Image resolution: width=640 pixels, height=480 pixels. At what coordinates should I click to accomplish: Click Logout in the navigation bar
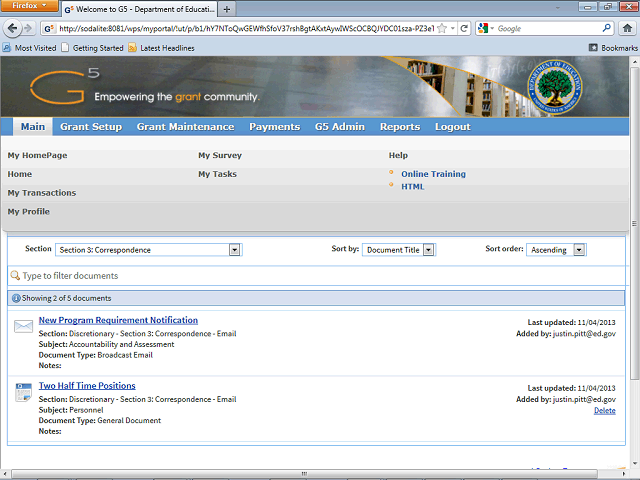pyautogui.click(x=453, y=127)
